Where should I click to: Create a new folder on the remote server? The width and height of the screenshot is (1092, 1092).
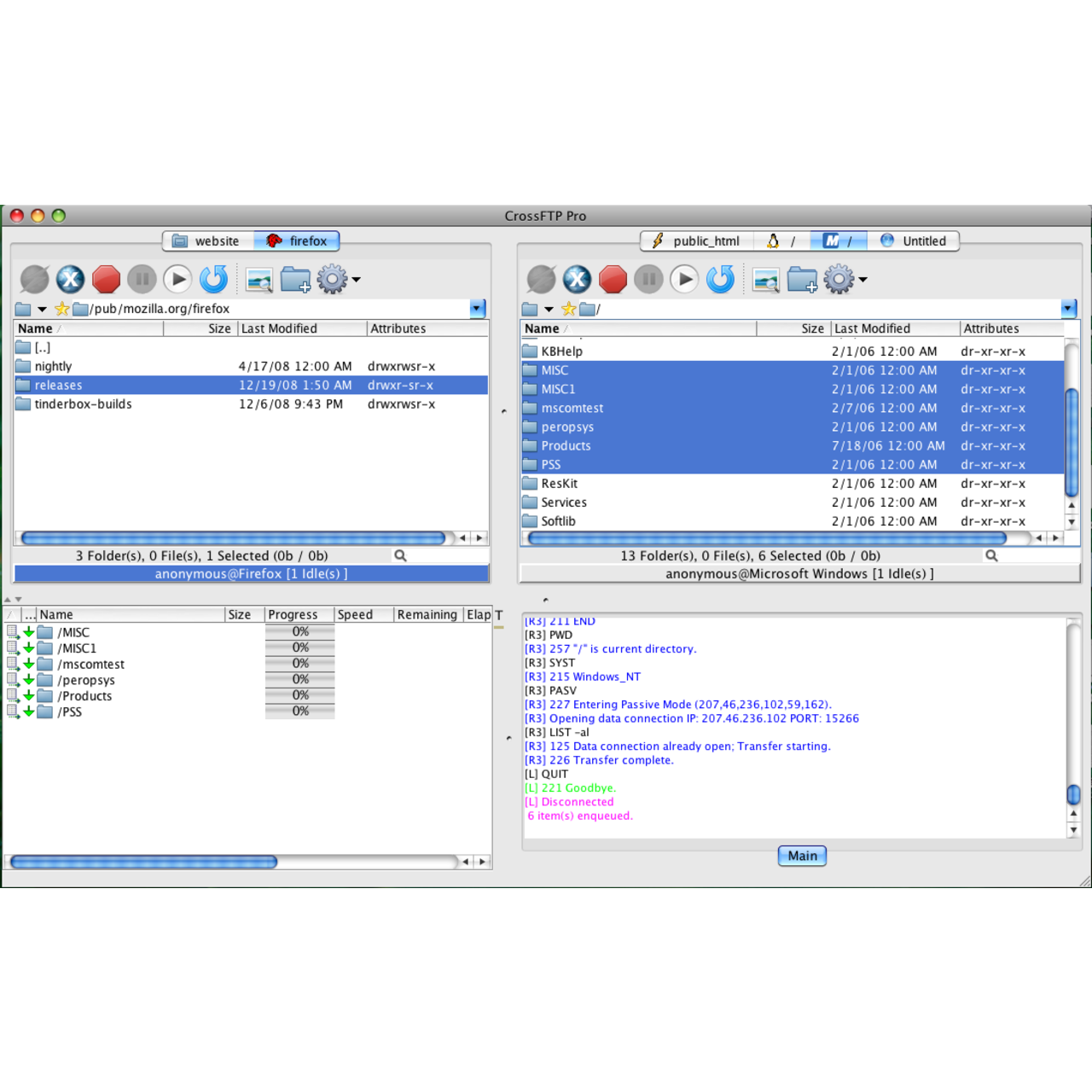tap(802, 279)
